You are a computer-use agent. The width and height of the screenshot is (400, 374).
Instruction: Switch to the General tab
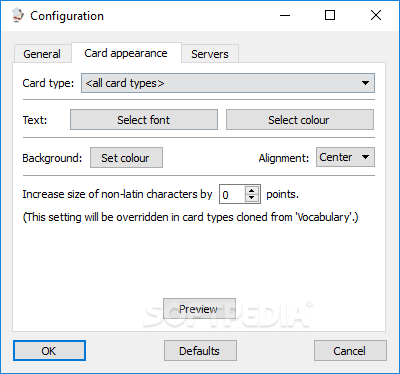(x=42, y=54)
